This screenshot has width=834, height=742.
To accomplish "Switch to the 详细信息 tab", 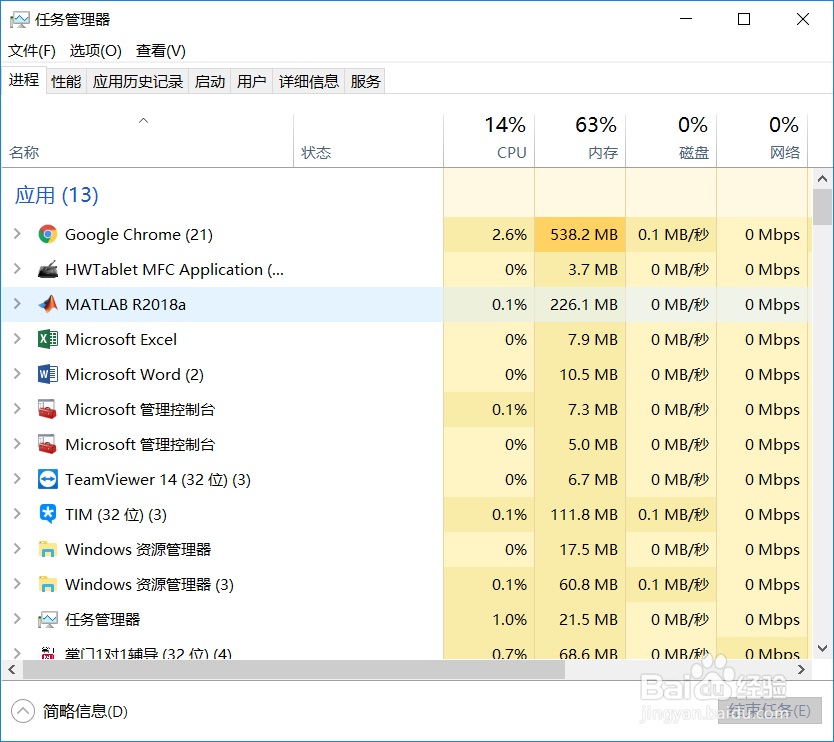I will click(x=309, y=82).
